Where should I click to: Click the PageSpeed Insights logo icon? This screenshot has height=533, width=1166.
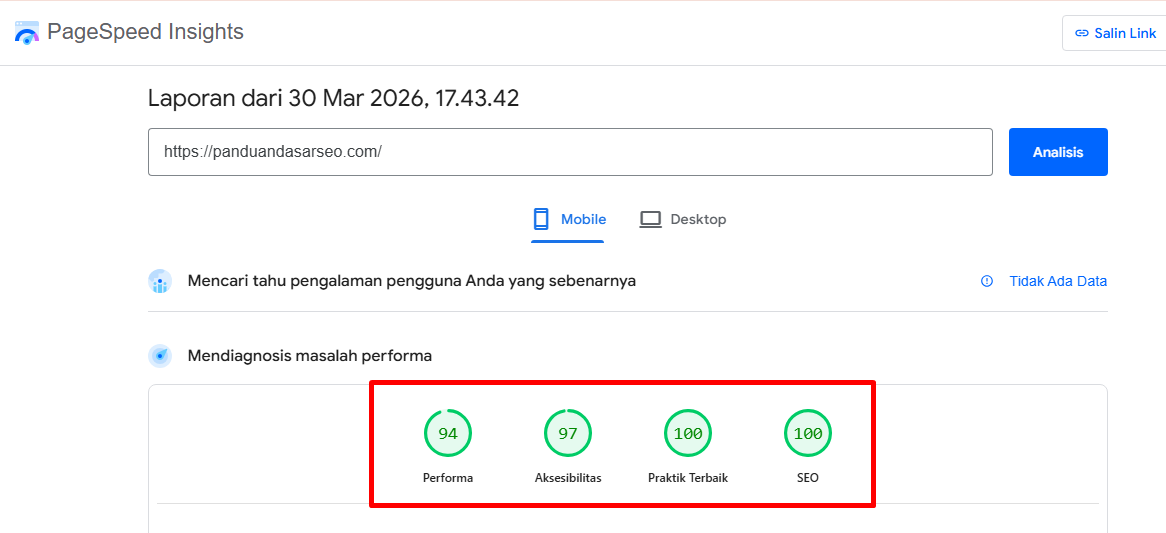(x=27, y=33)
